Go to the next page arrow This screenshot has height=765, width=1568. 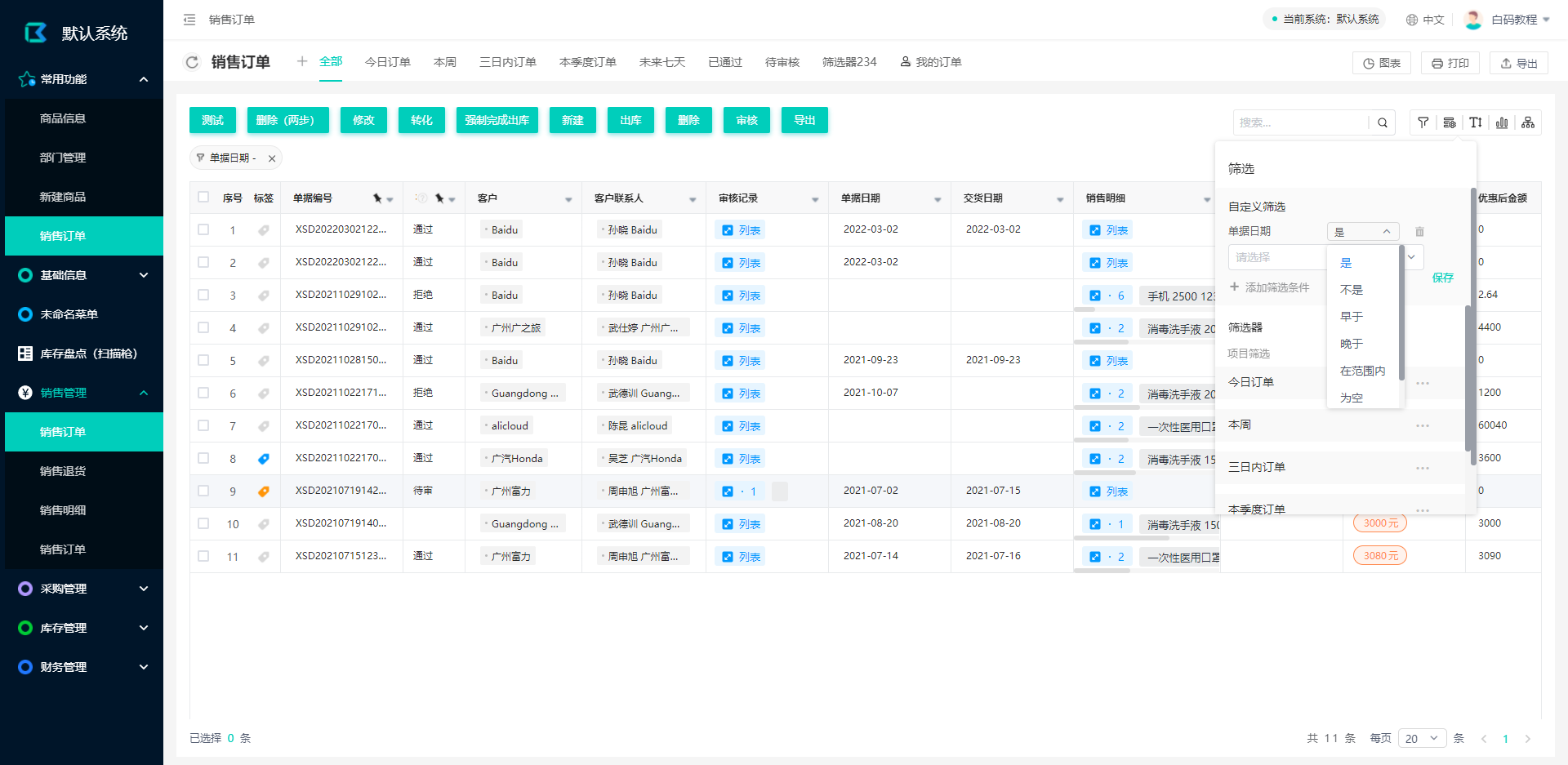[1527, 739]
